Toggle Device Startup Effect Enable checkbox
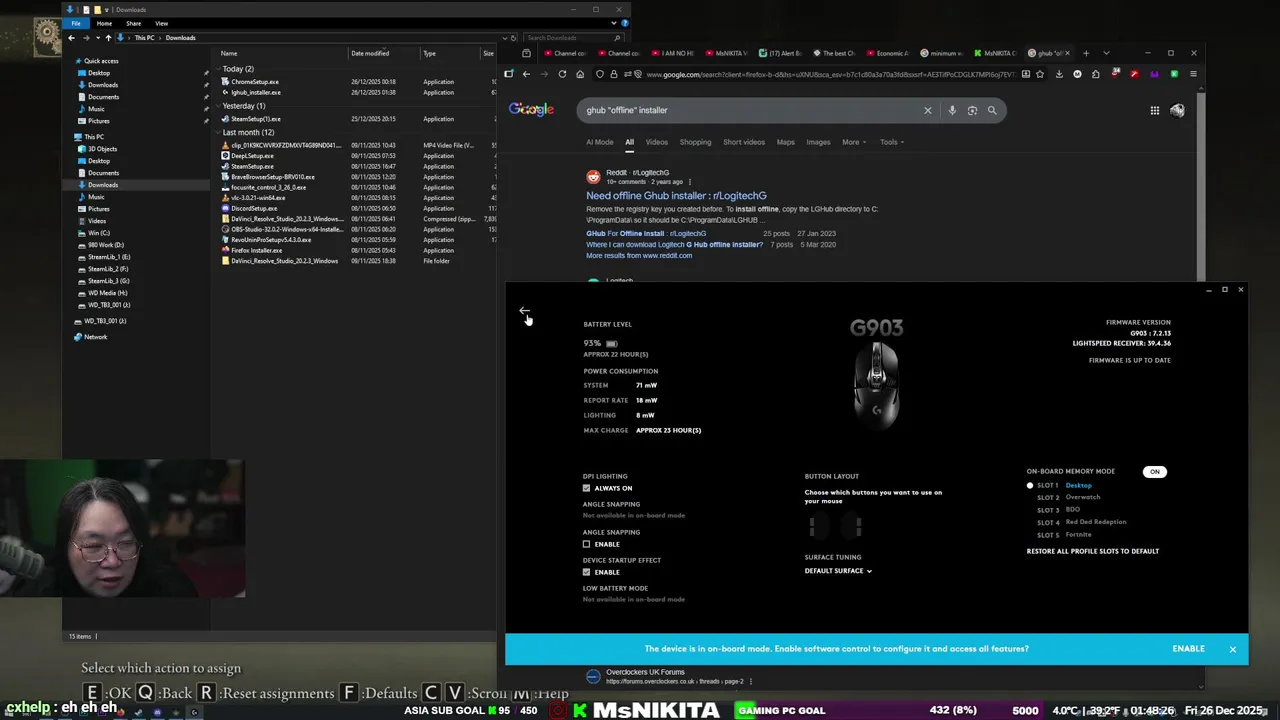This screenshot has height=720, width=1280. [x=587, y=572]
